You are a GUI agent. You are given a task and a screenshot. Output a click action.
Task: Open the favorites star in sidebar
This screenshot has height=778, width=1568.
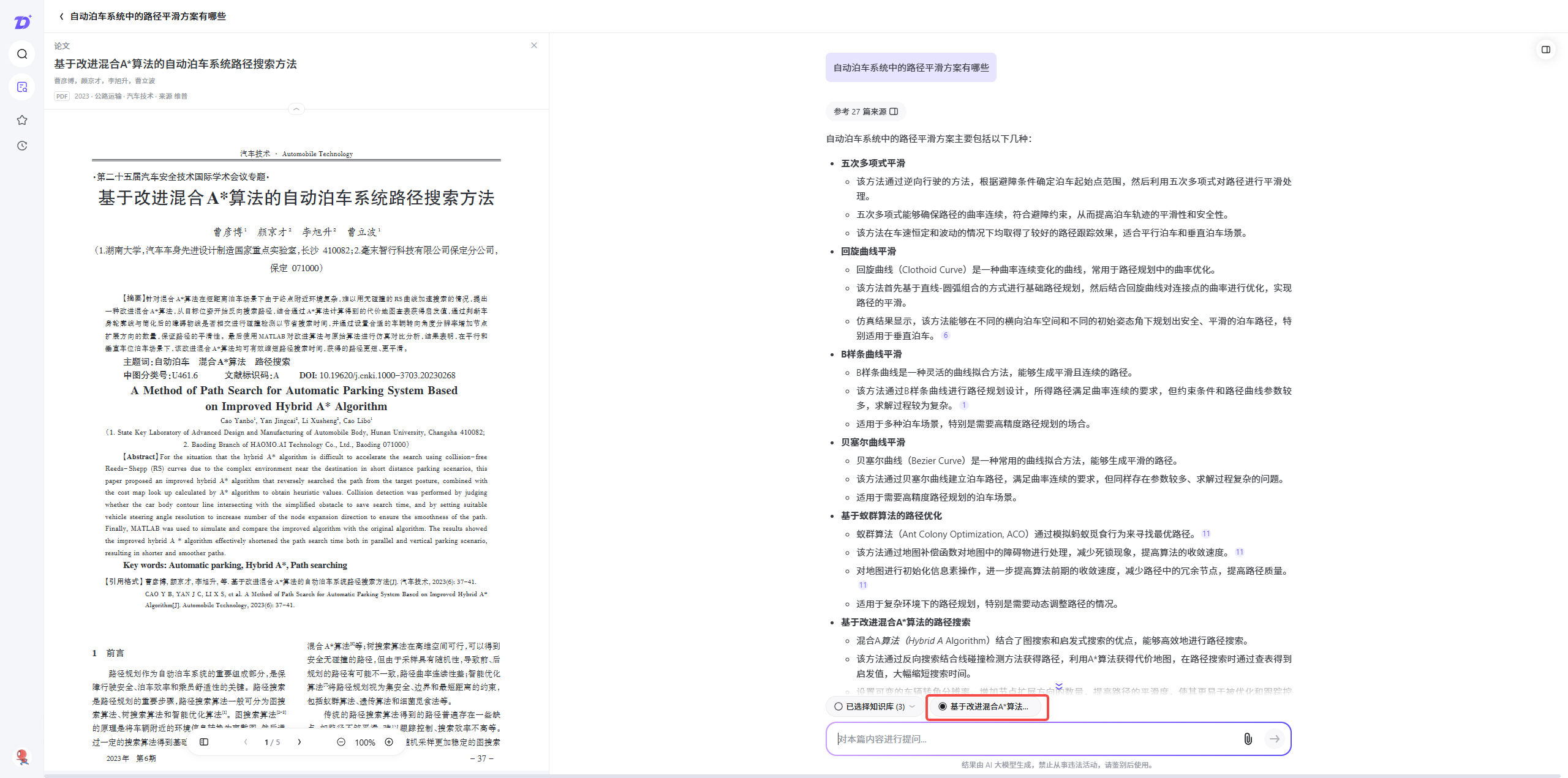(22, 120)
